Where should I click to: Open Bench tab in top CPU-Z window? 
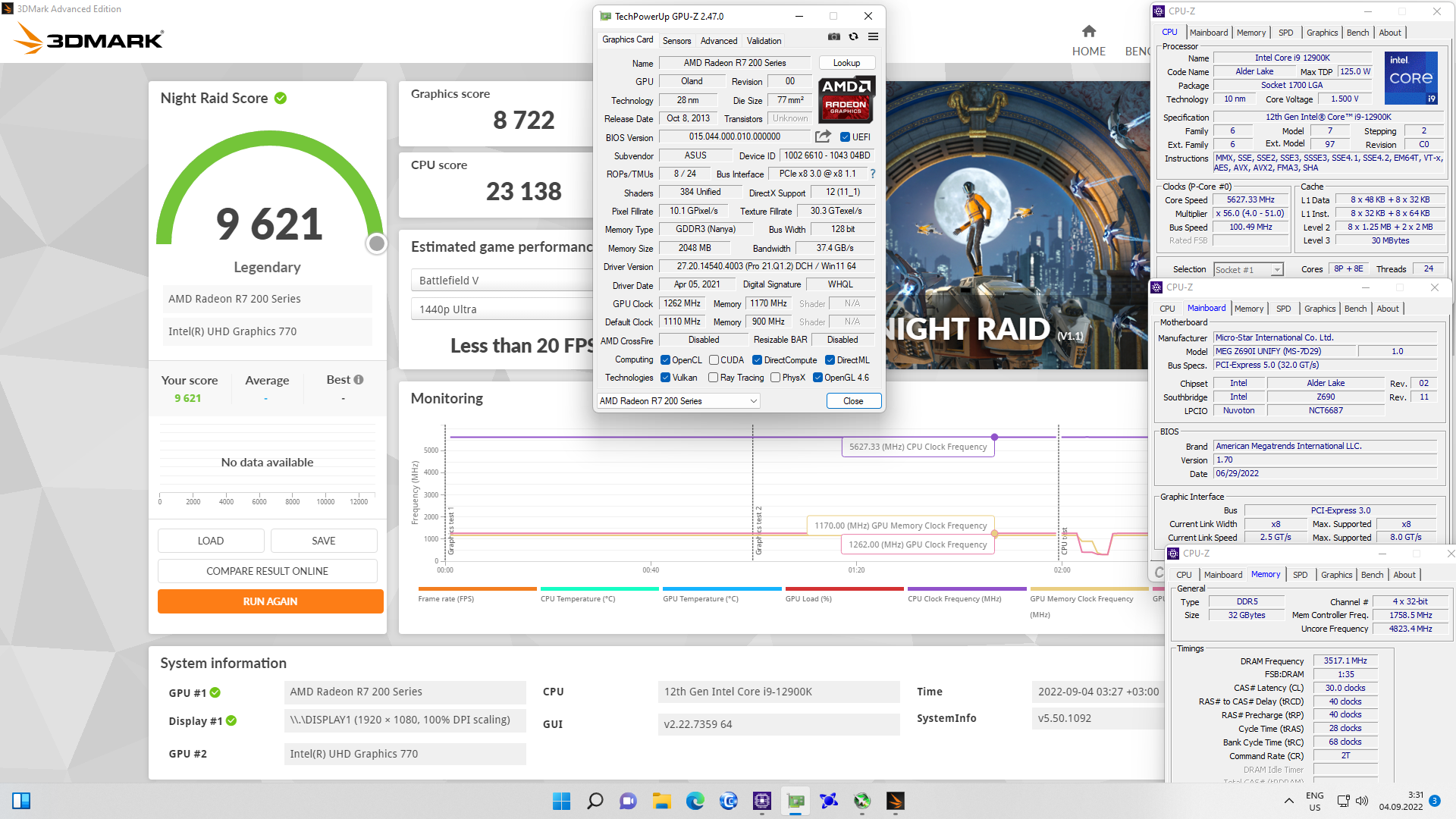(x=1357, y=33)
